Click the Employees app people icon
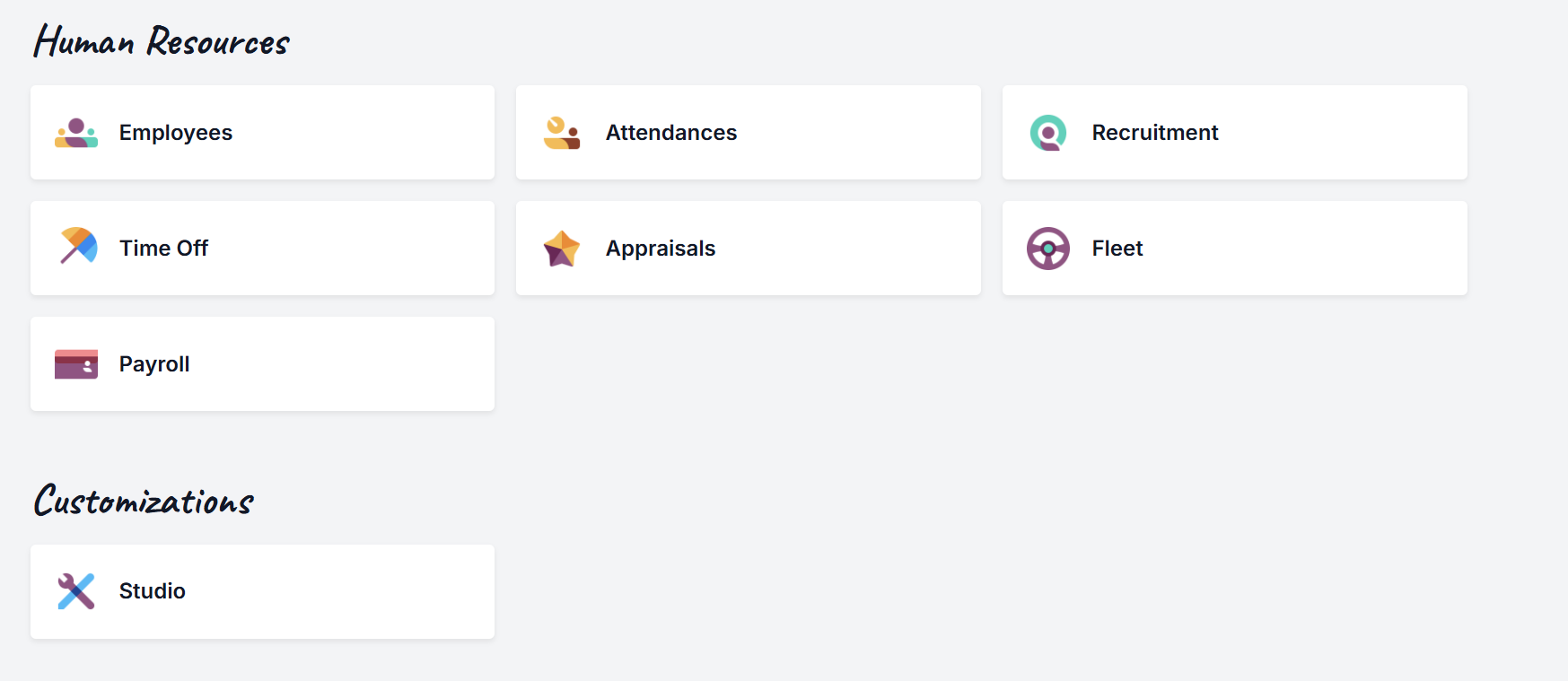This screenshot has width=1568, height=681. (x=76, y=133)
